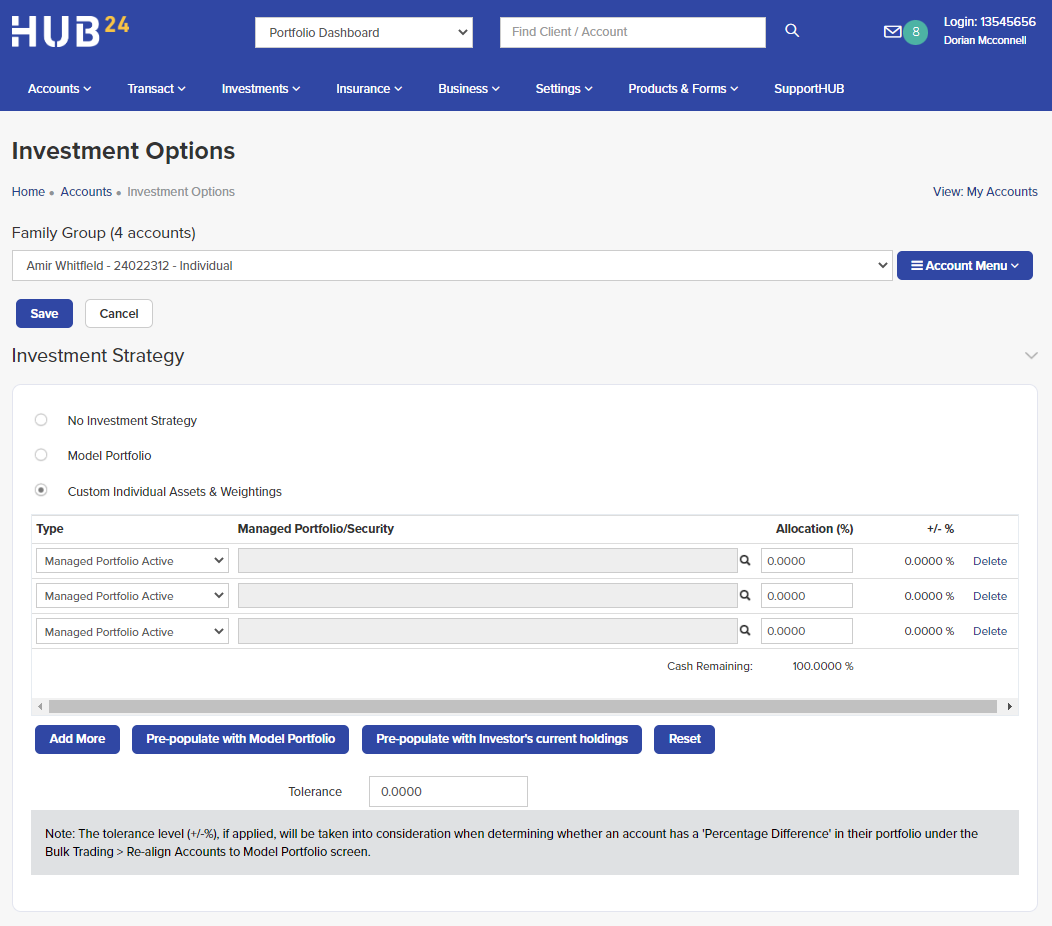Click the magnifier icon in third security row
The width and height of the screenshot is (1052, 926).
tap(745, 630)
